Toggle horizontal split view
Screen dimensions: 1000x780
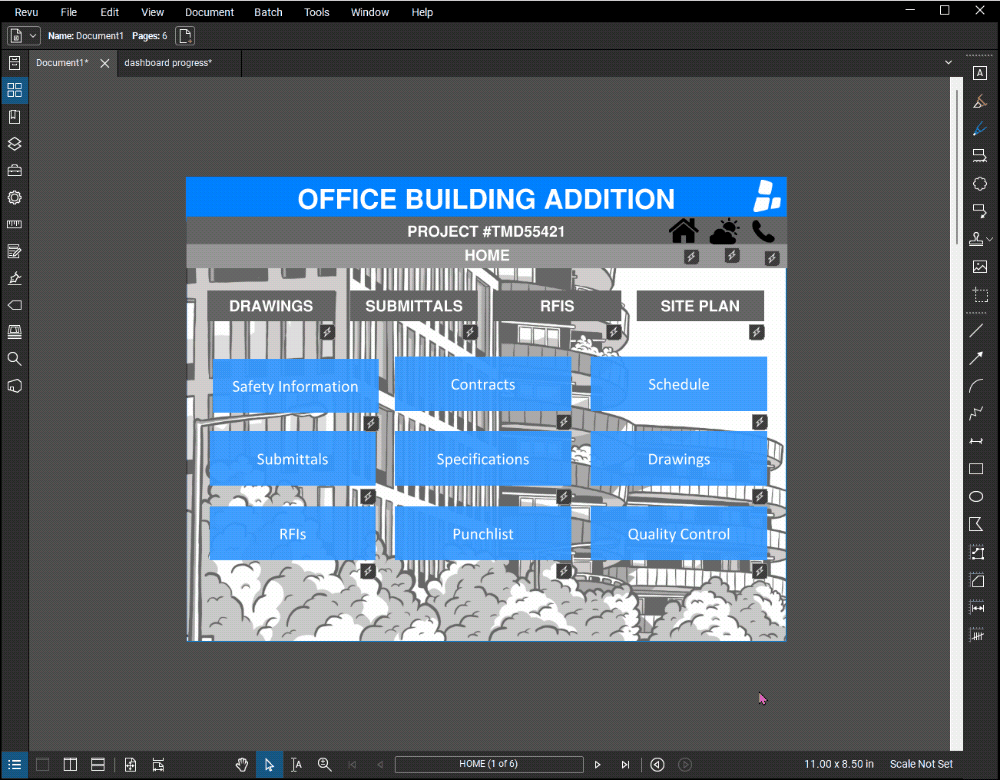tap(97, 764)
